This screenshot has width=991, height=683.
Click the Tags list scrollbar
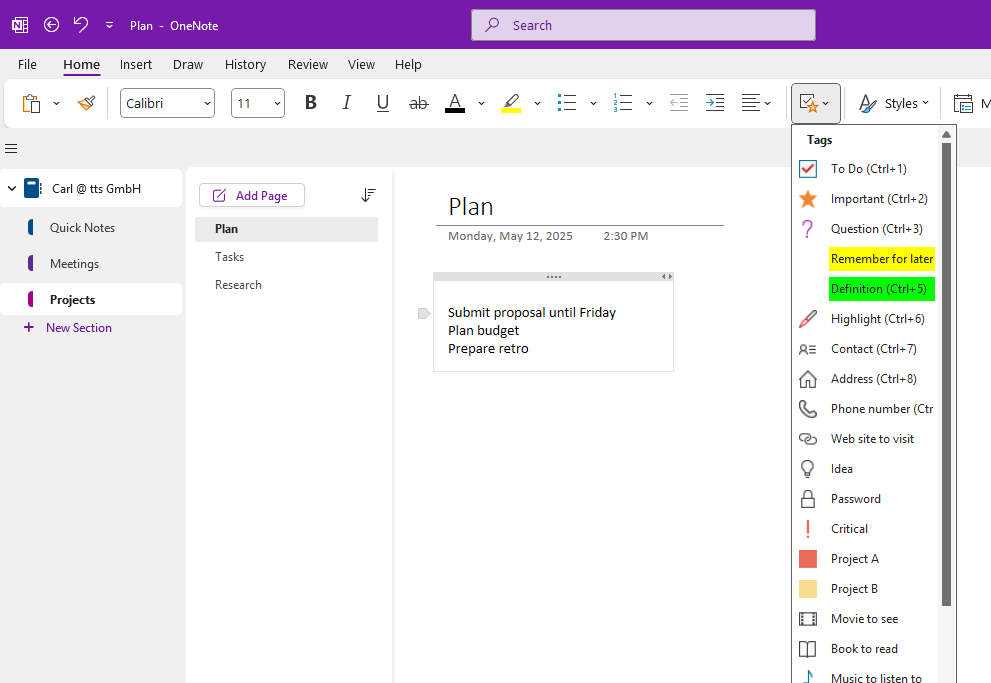(946, 374)
